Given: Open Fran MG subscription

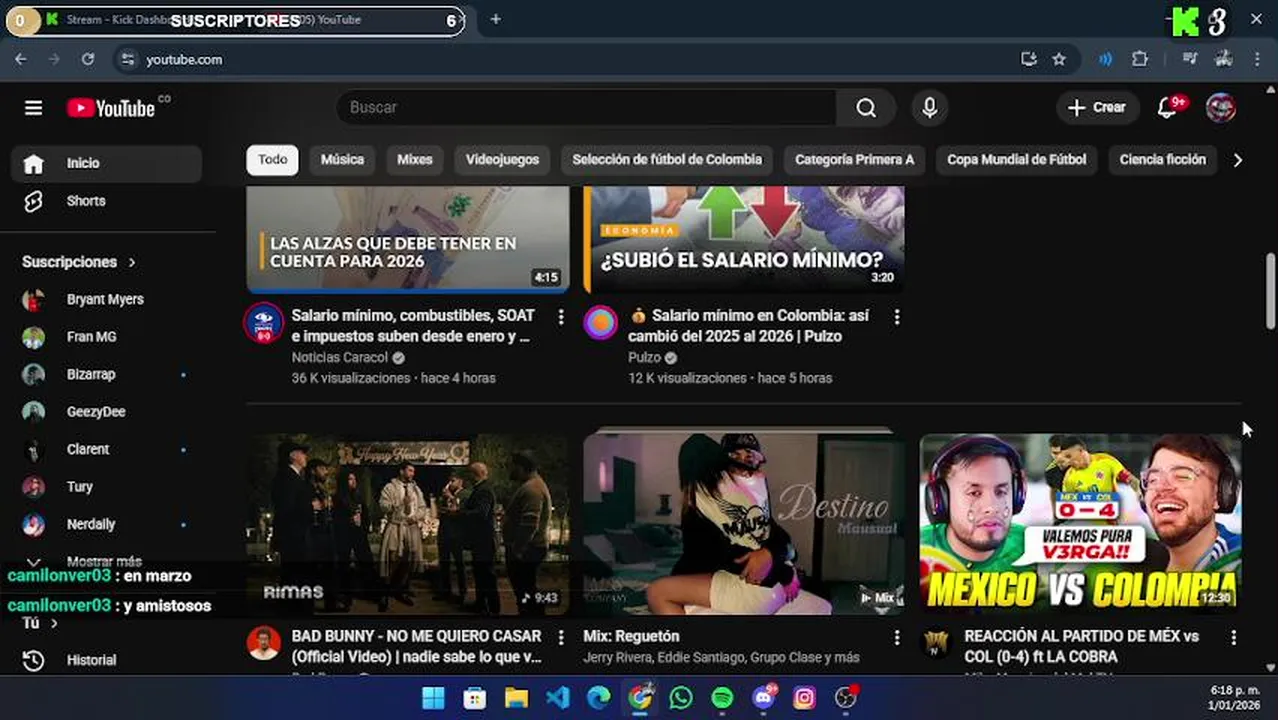Looking at the screenshot, I should 106,337.
